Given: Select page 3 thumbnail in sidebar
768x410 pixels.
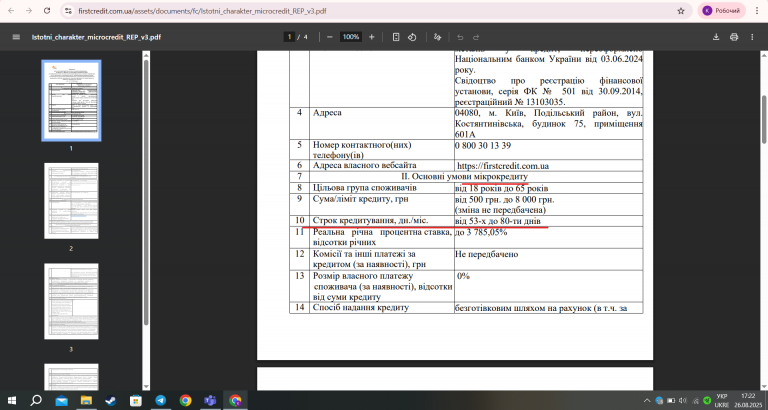Looking at the screenshot, I should click(x=71, y=301).
